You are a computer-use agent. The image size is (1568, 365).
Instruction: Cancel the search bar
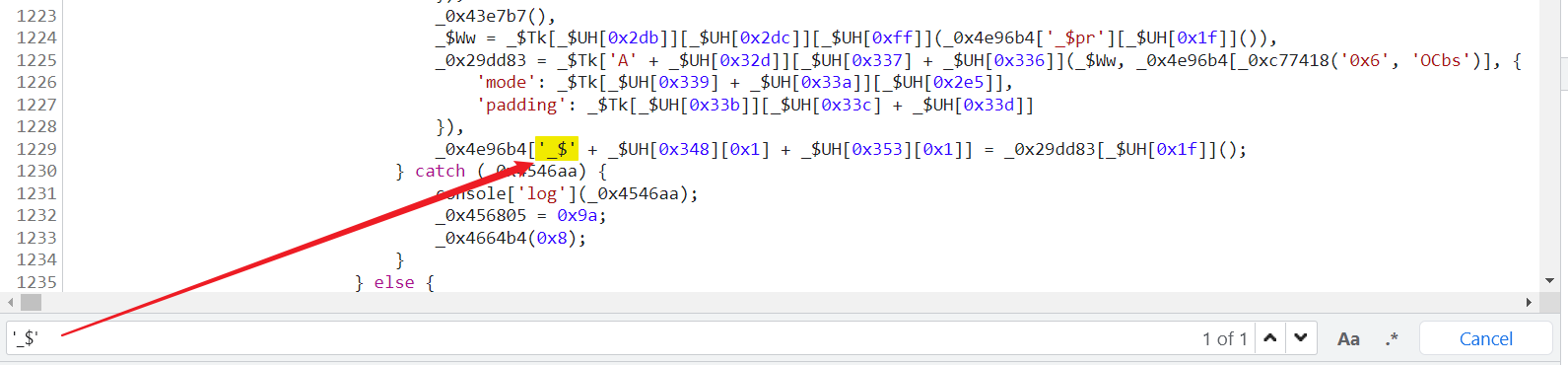coord(1485,338)
